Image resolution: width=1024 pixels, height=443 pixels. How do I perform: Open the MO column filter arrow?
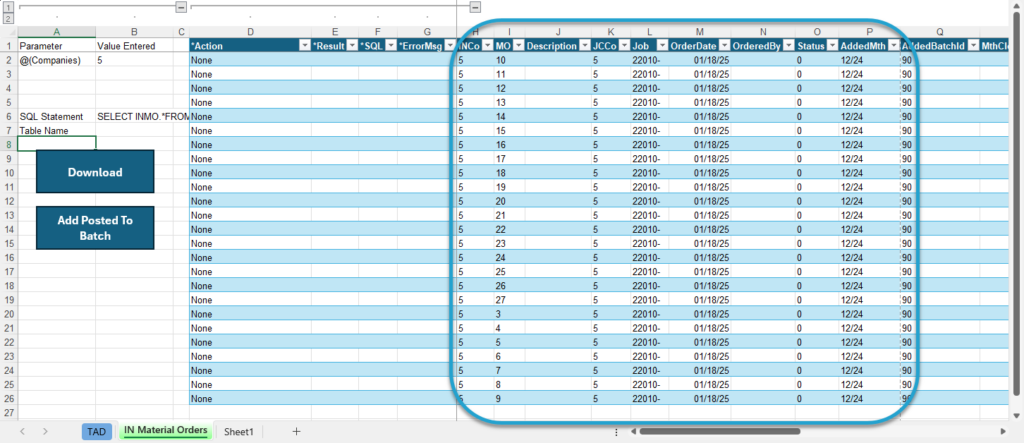[x=518, y=46]
